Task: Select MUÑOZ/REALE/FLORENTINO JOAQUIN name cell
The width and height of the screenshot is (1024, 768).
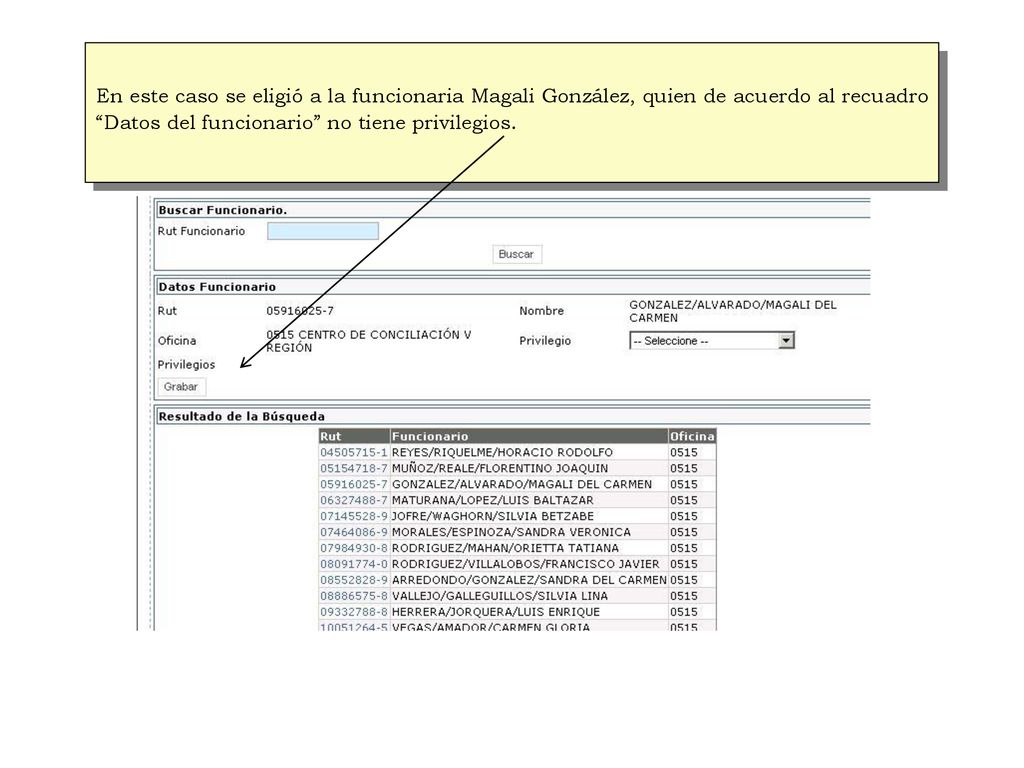Action: [x=529, y=468]
